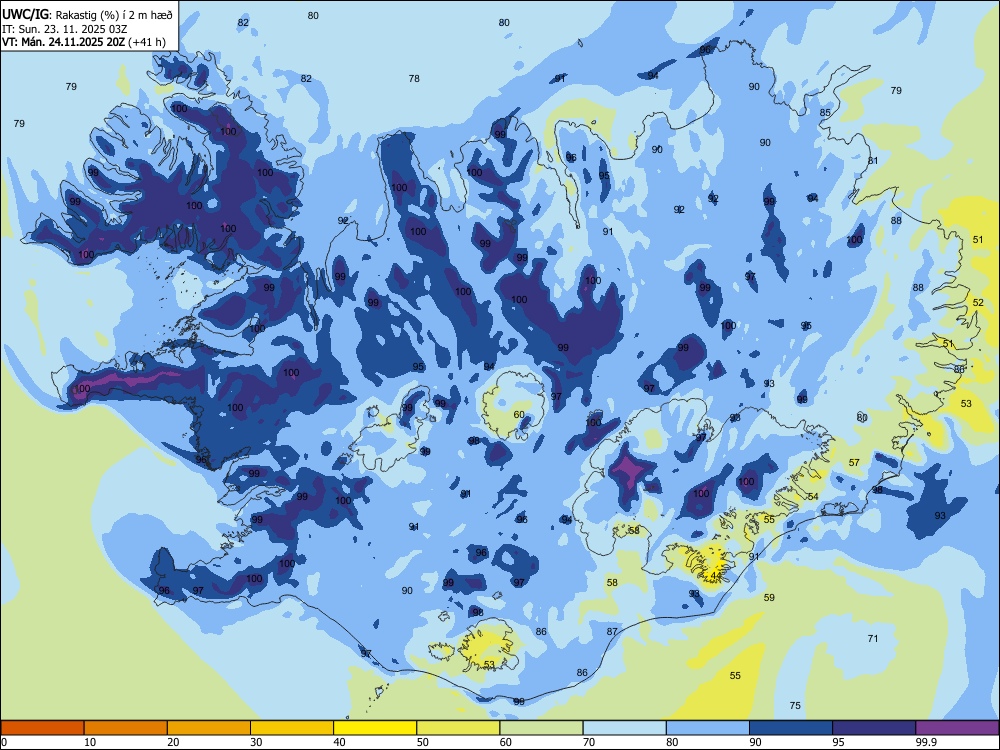Click the '44' value on the yellow patch
Screen dimensions: 1000x750
[716, 576]
